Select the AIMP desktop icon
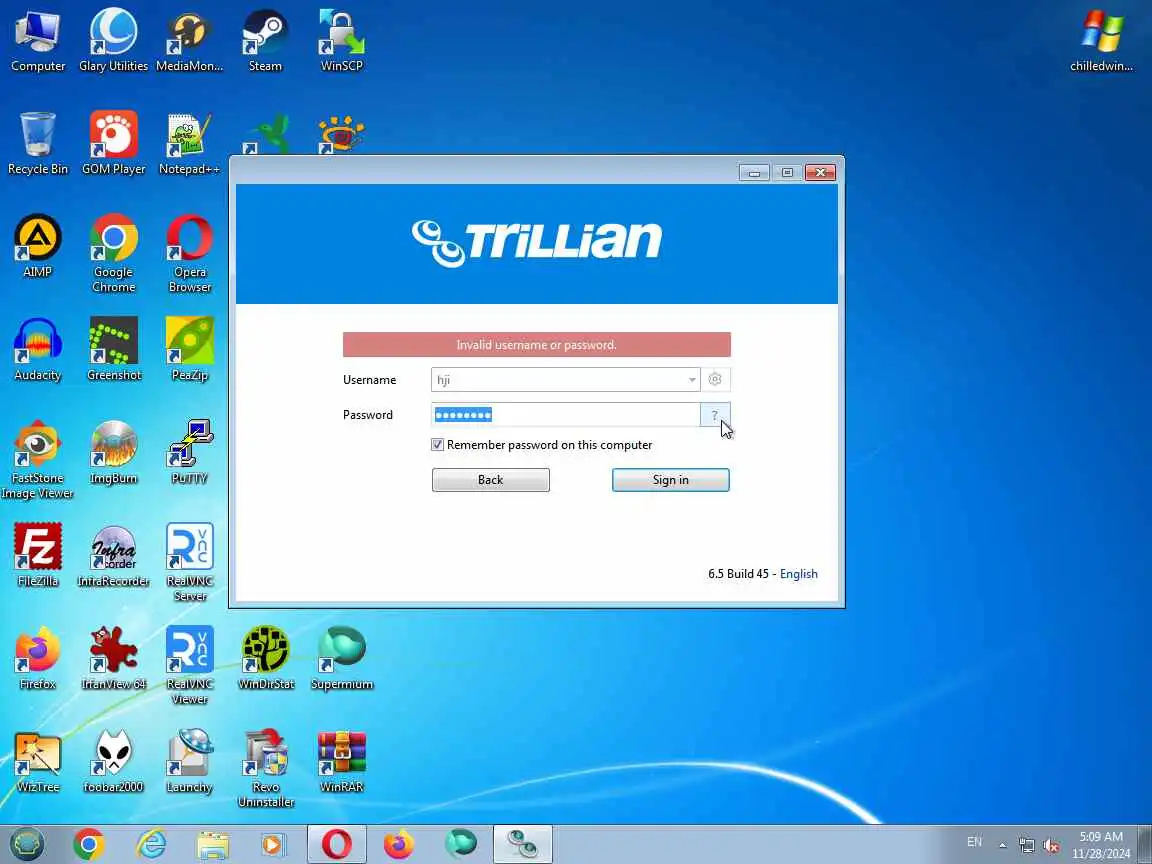This screenshot has height=864, width=1152. [x=37, y=246]
